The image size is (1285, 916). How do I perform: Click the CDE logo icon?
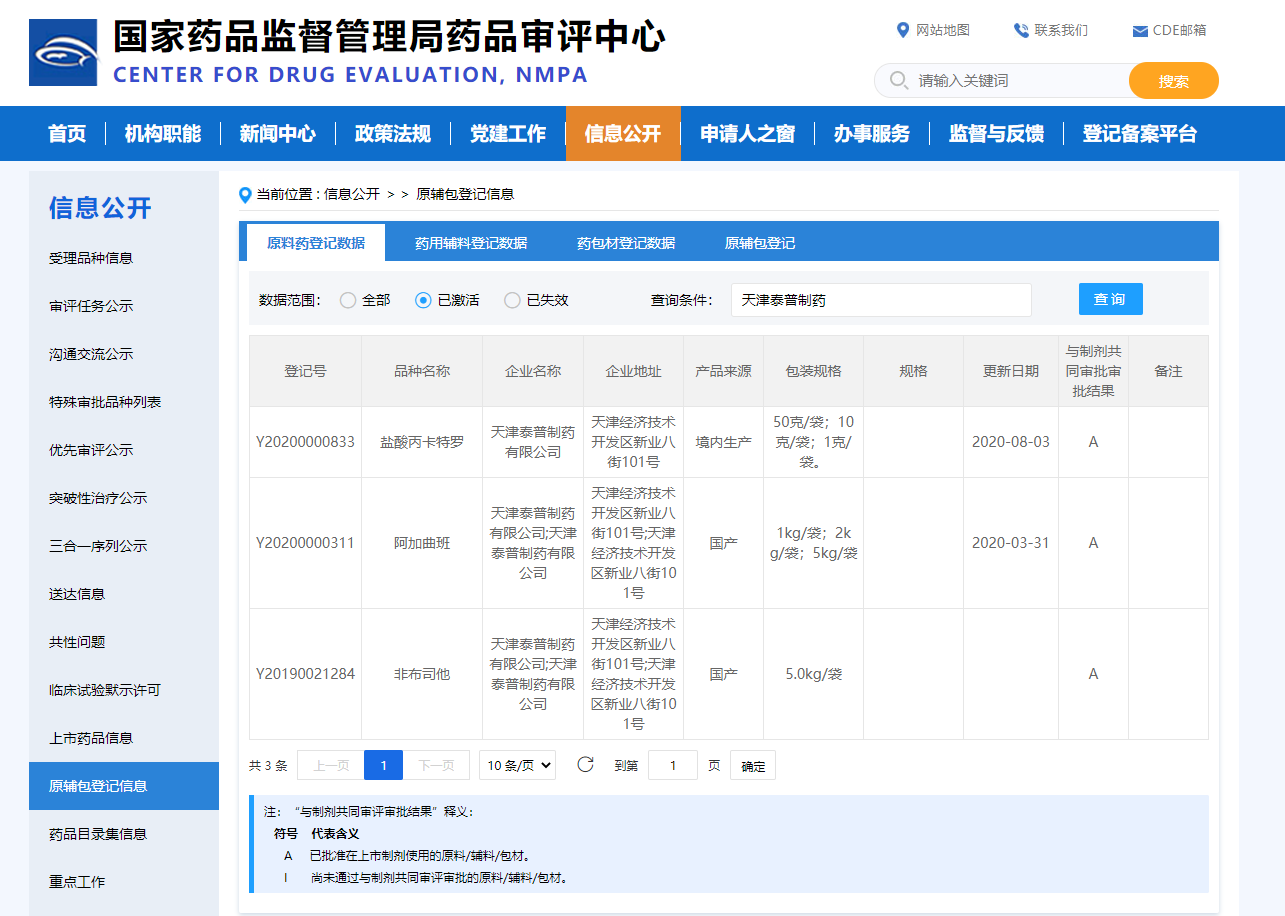(x=63, y=52)
